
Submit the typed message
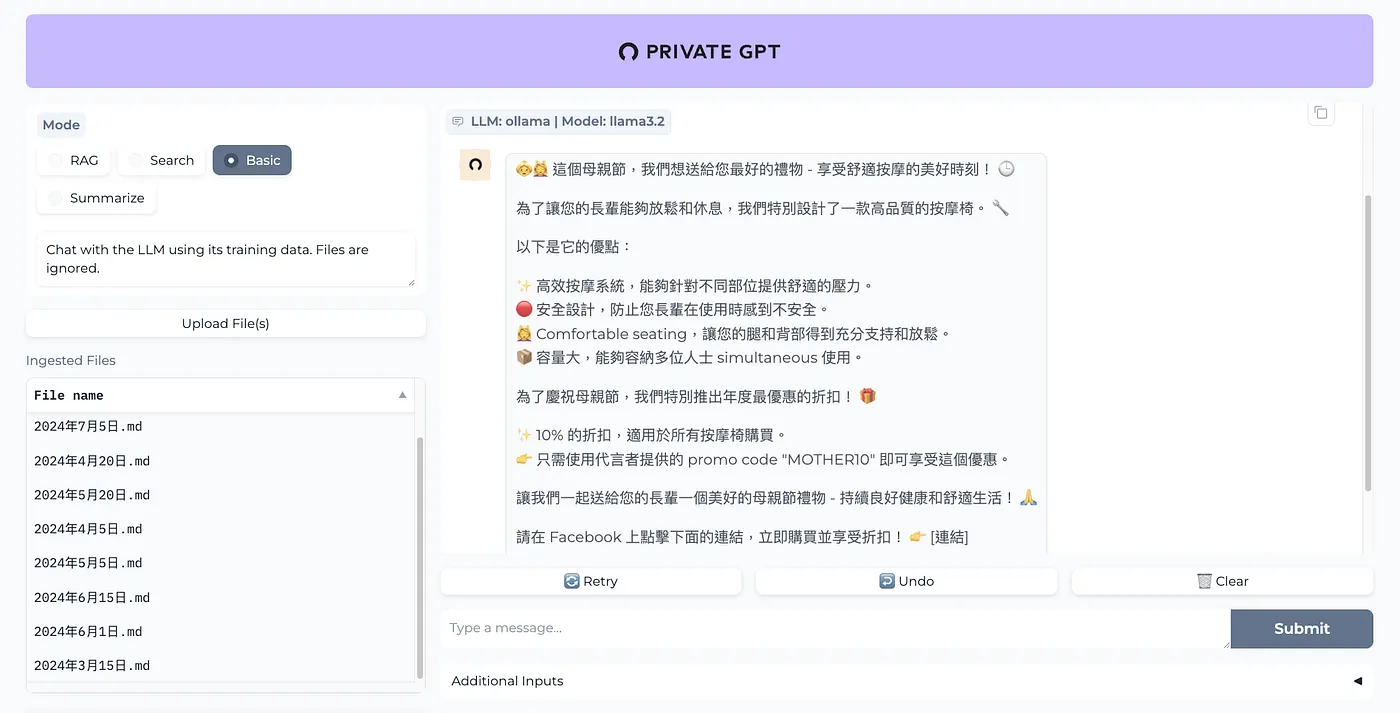(x=1302, y=629)
